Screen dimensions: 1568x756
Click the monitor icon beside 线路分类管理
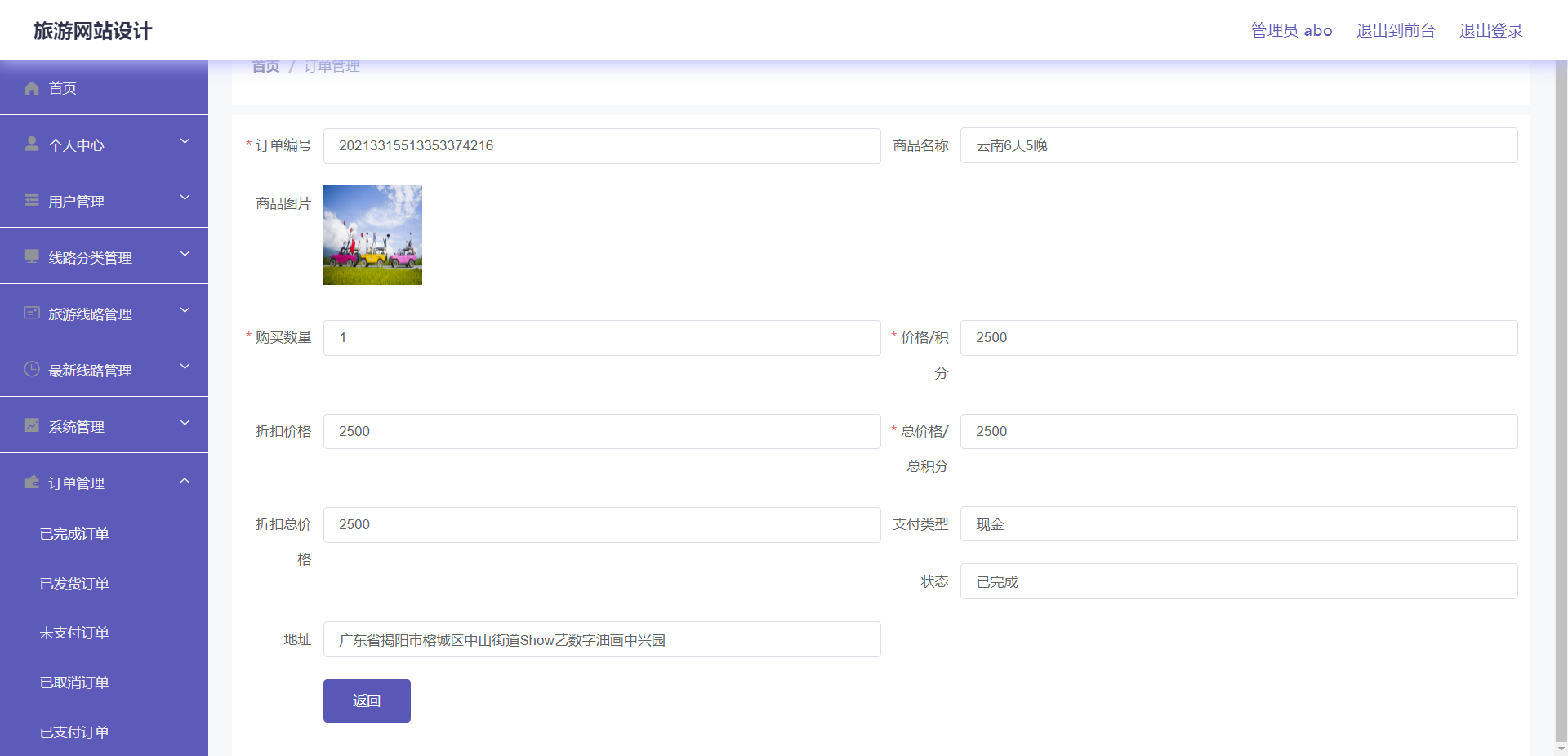[32, 256]
